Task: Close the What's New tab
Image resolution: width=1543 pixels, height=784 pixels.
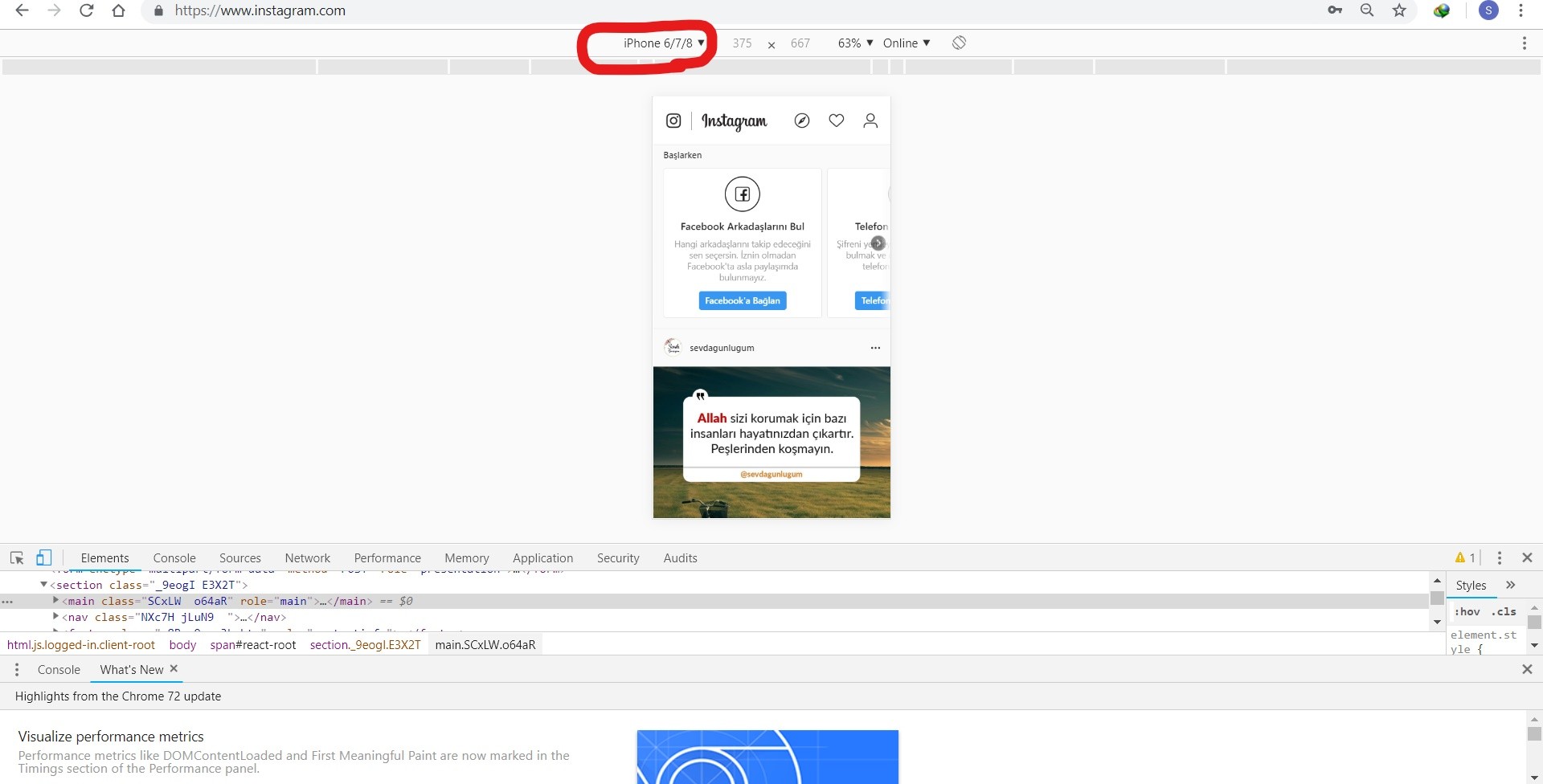Action: 174,668
